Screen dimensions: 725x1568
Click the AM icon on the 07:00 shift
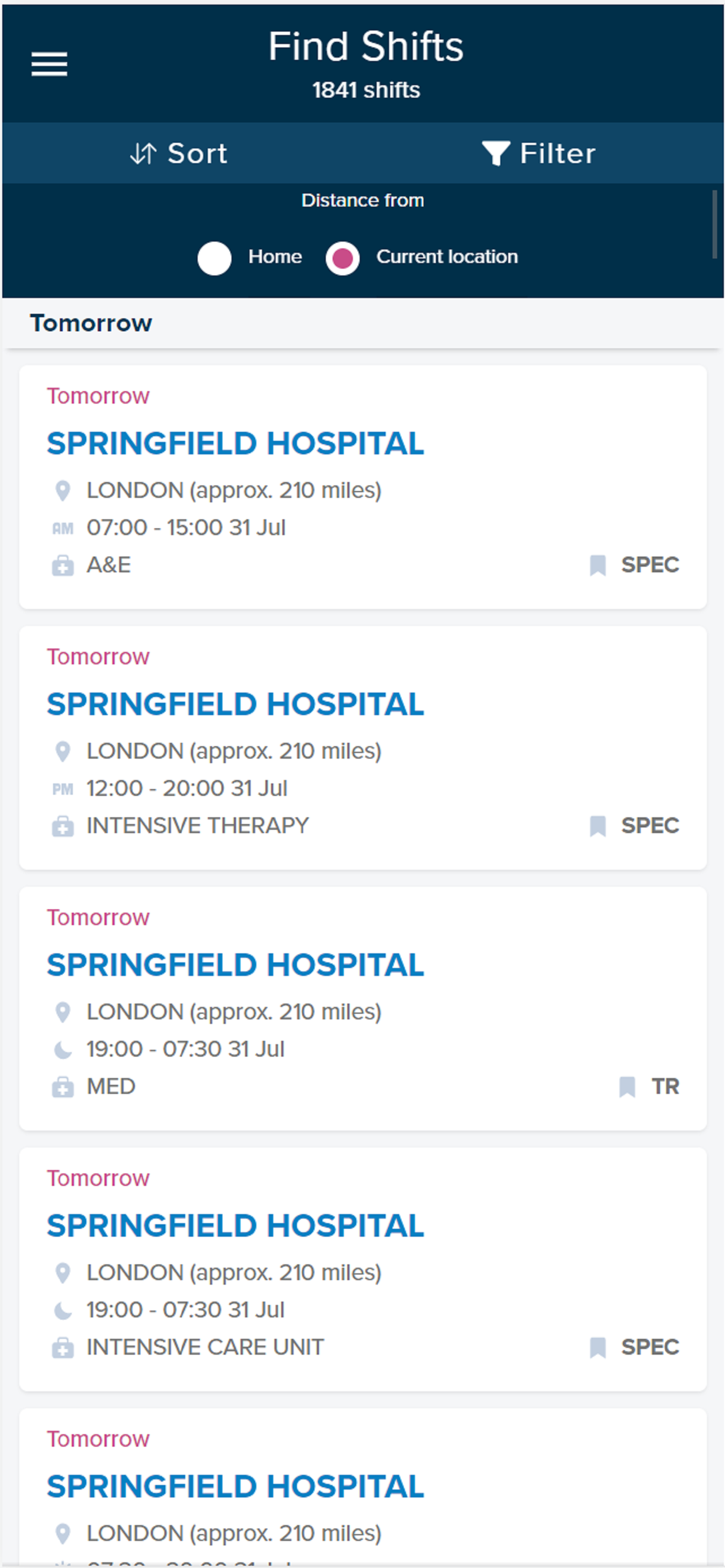pyautogui.click(x=63, y=528)
